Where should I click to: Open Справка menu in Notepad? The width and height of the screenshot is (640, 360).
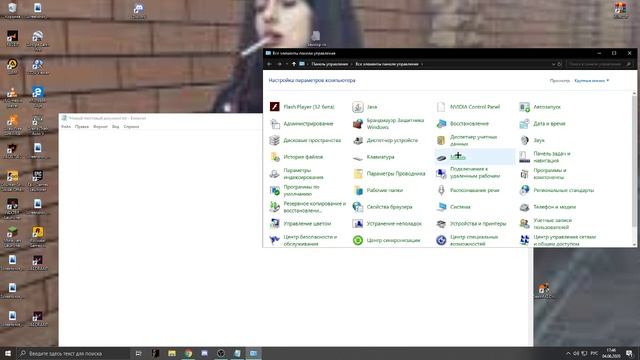tap(131, 127)
